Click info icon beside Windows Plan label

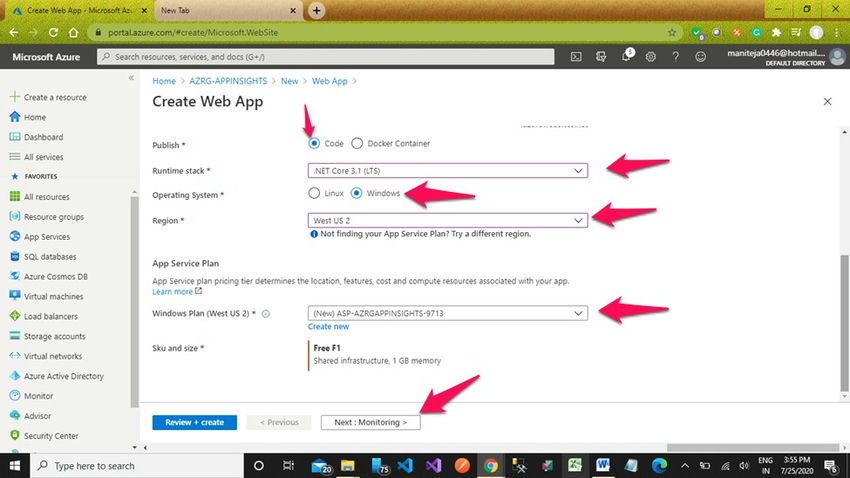[x=266, y=314]
